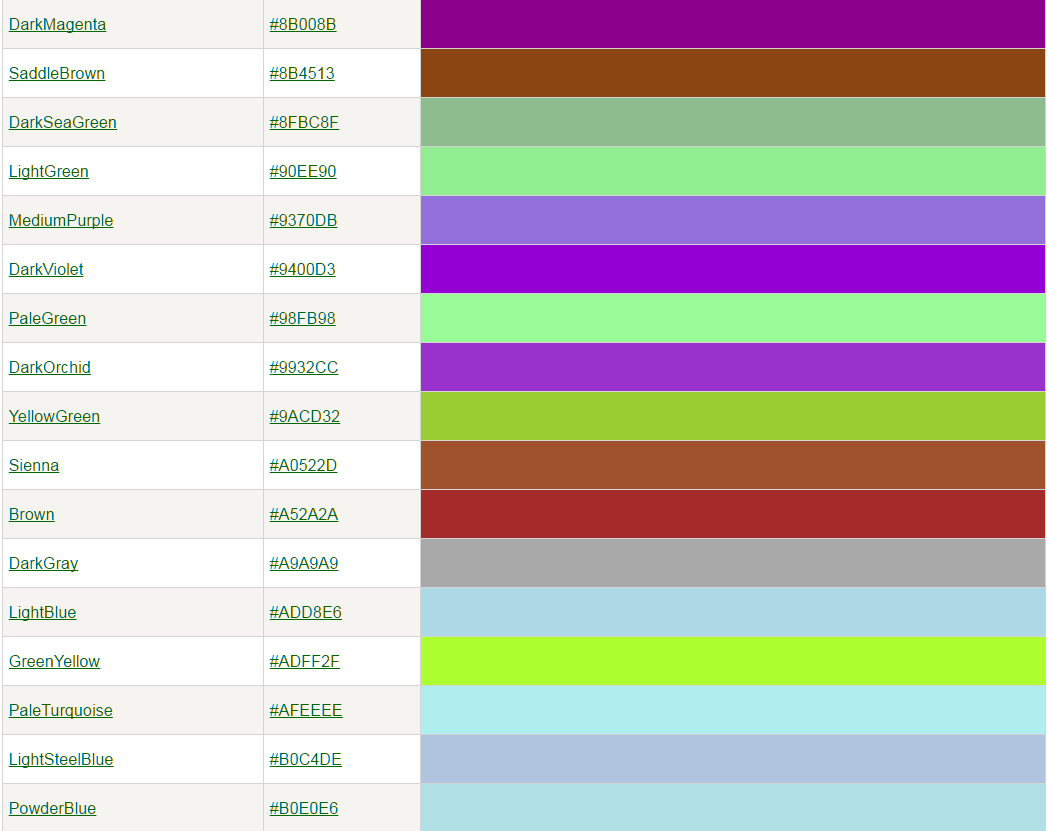Click the #9370DB hex code link
The image size is (1047, 831).
[303, 220]
